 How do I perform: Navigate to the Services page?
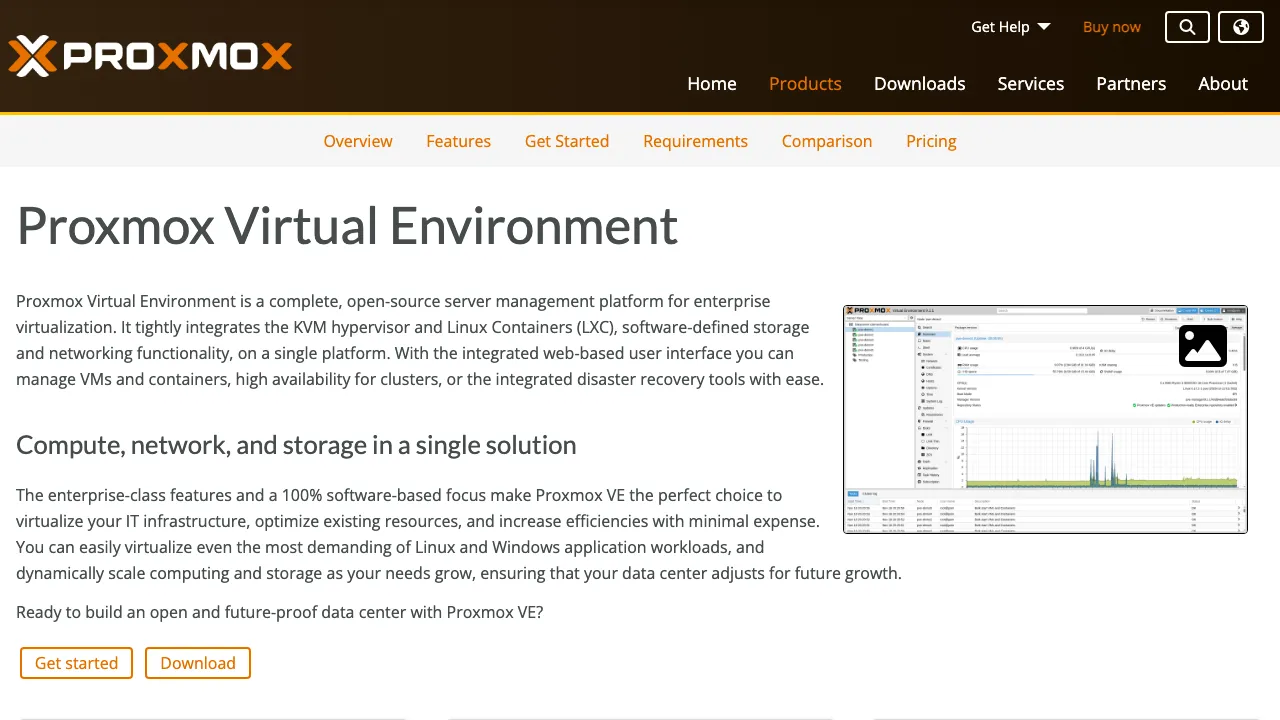point(1031,84)
